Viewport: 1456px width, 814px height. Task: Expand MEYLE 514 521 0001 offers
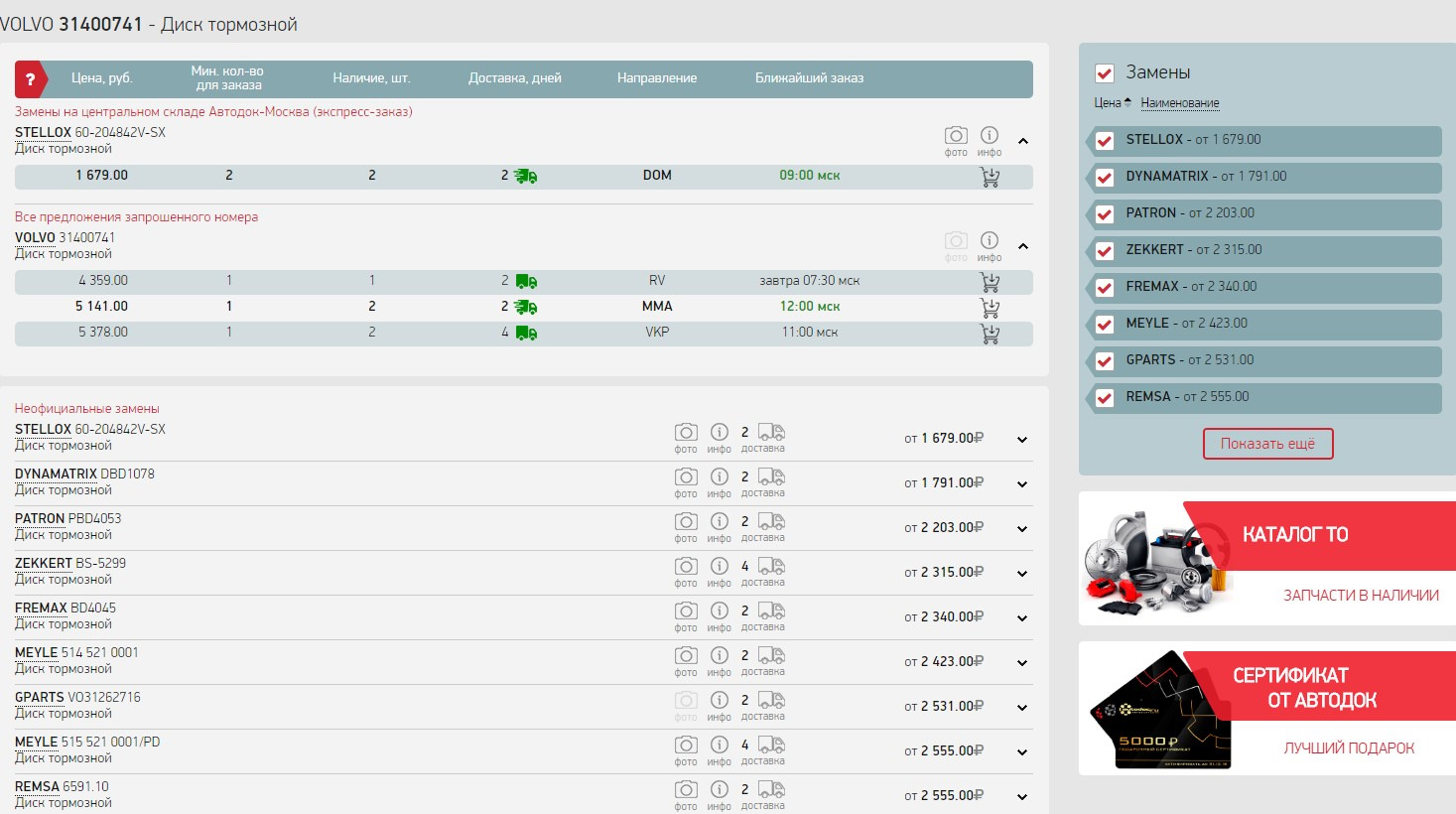click(x=1022, y=663)
